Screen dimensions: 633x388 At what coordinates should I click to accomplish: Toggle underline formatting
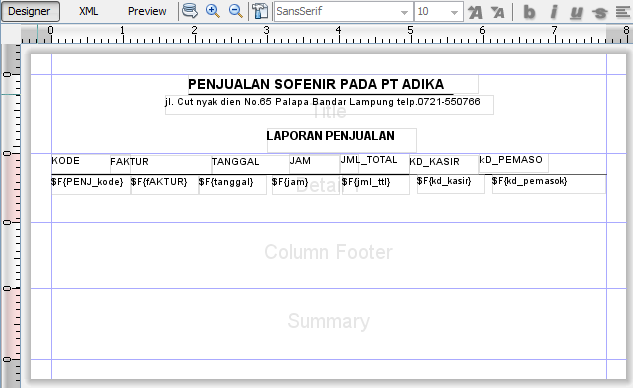coord(576,12)
